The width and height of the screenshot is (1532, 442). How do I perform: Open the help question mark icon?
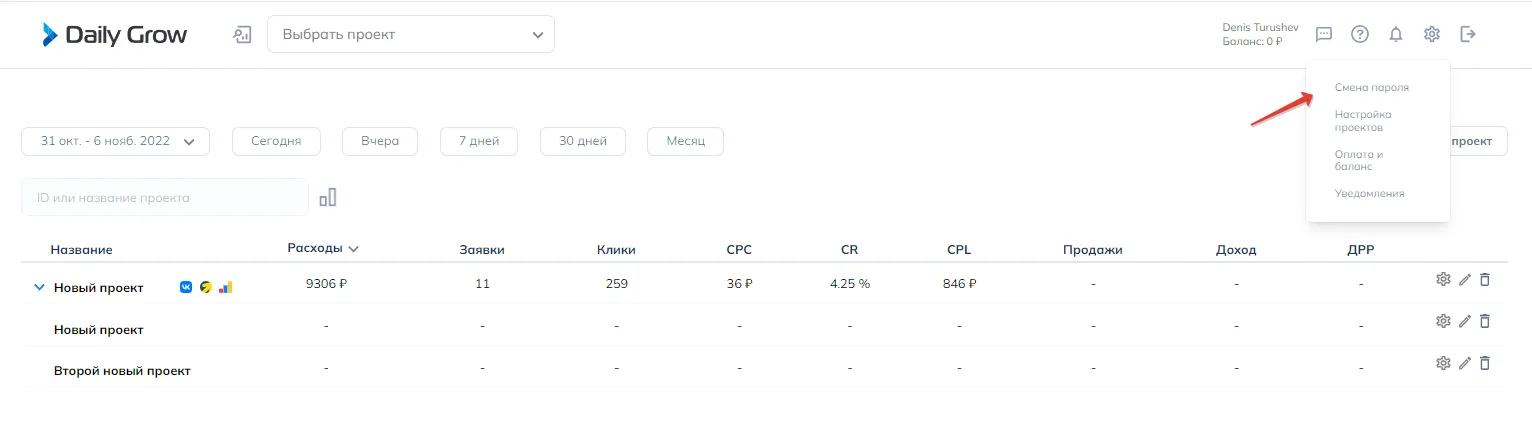1360,34
